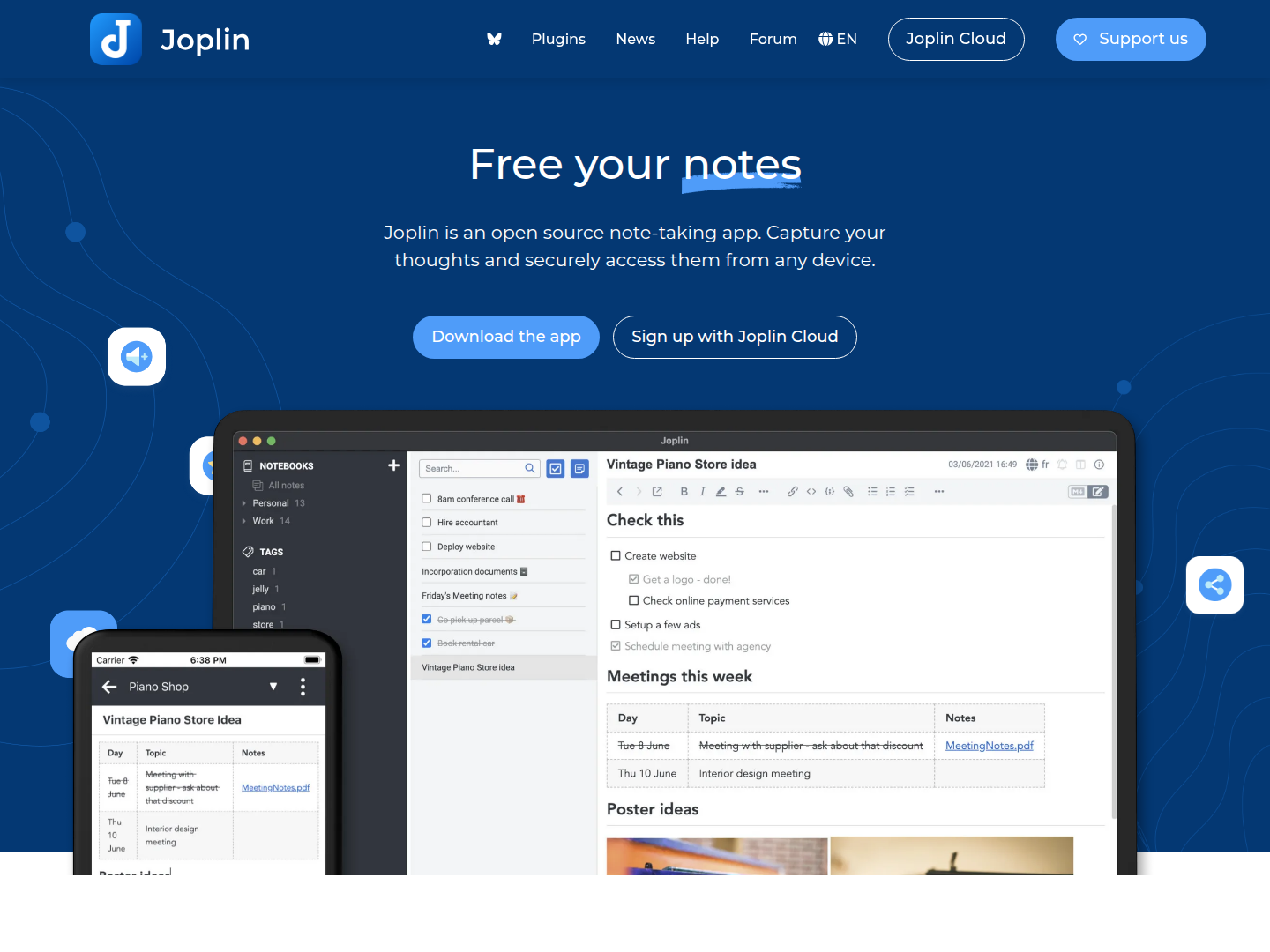Open the Plugins menu item
Screen dimensions: 1270x952
[x=558, y=39]
